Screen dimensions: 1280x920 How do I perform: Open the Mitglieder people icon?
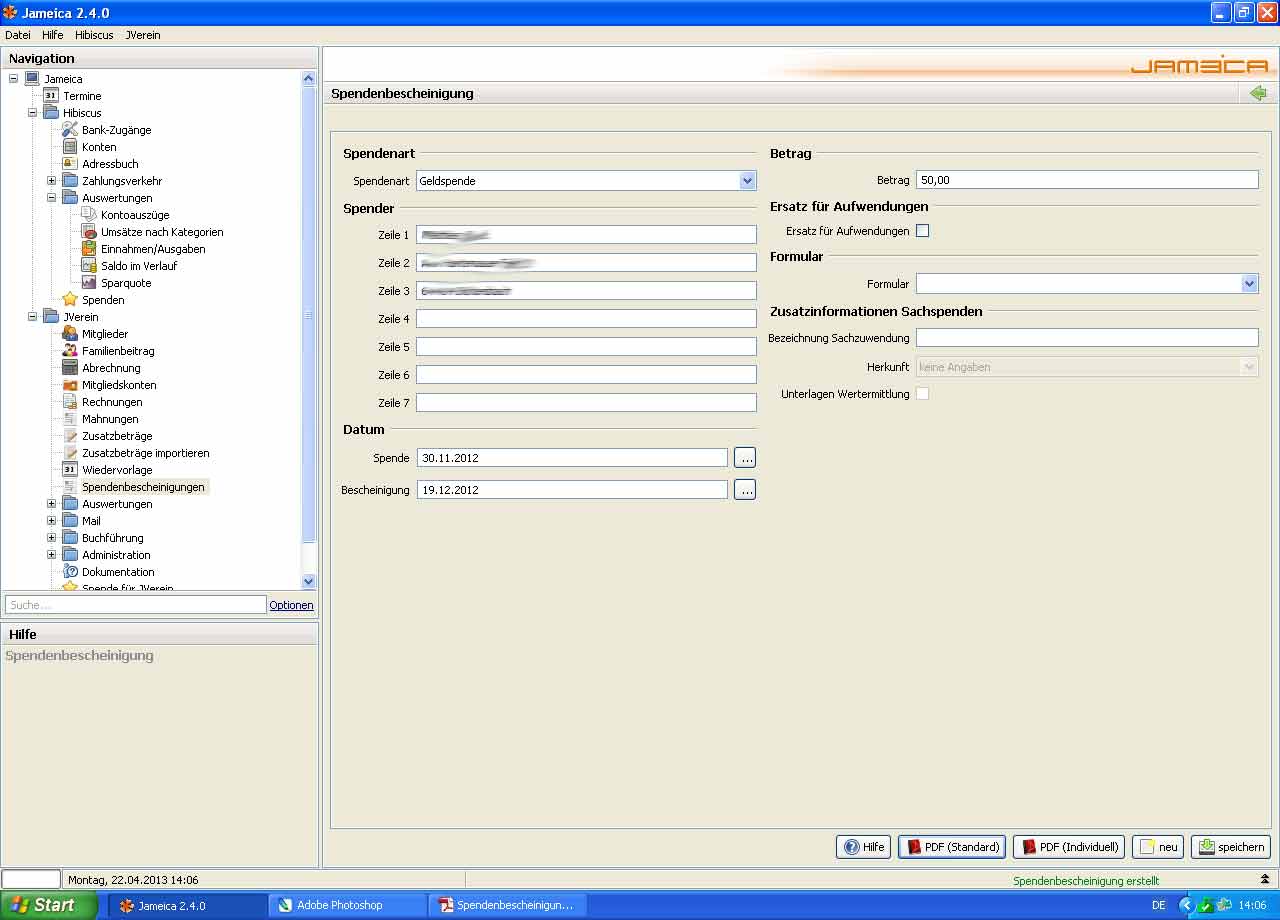tap(70, 334)
